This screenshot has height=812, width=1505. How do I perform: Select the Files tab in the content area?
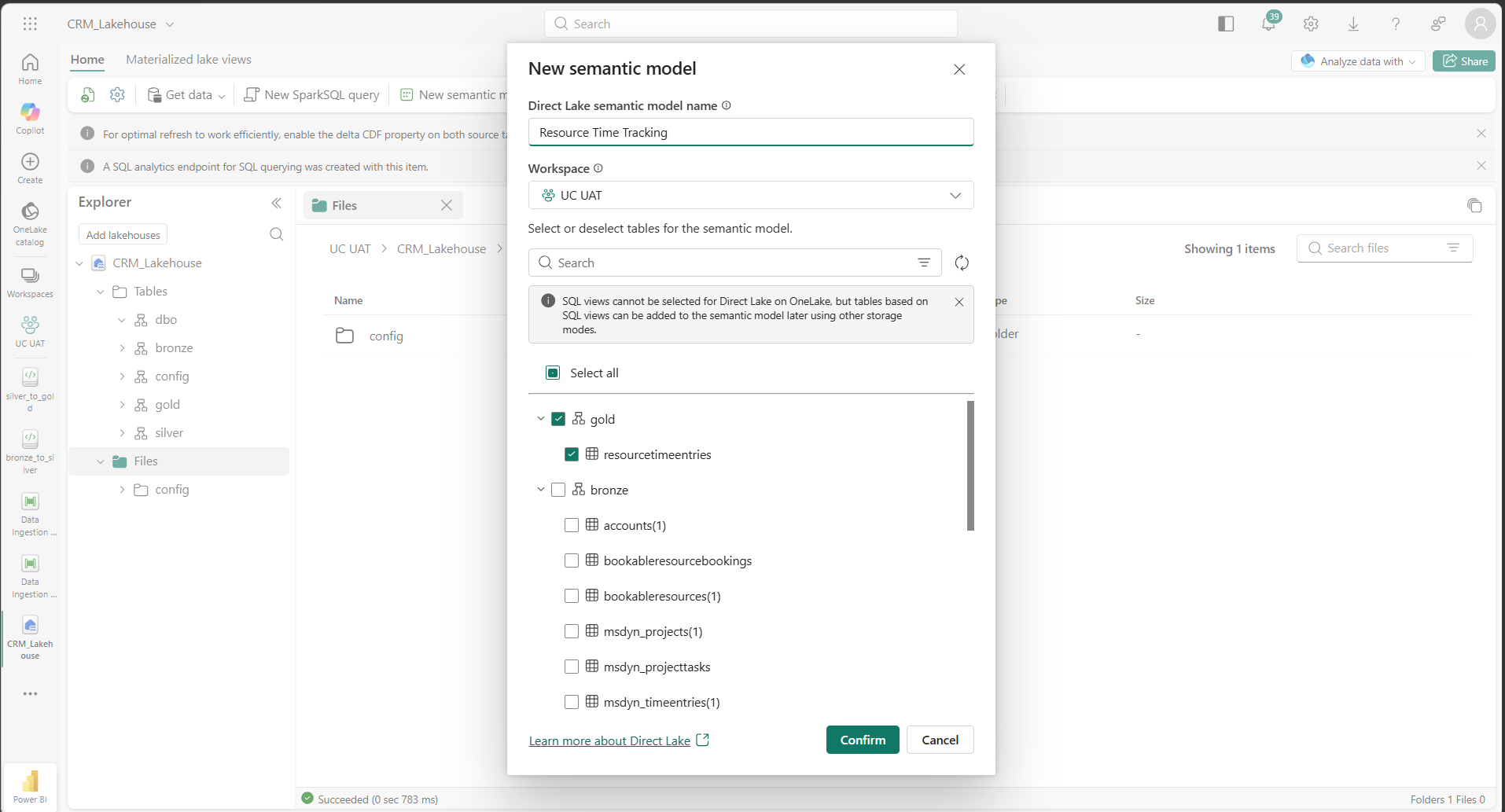pos(383,205)
